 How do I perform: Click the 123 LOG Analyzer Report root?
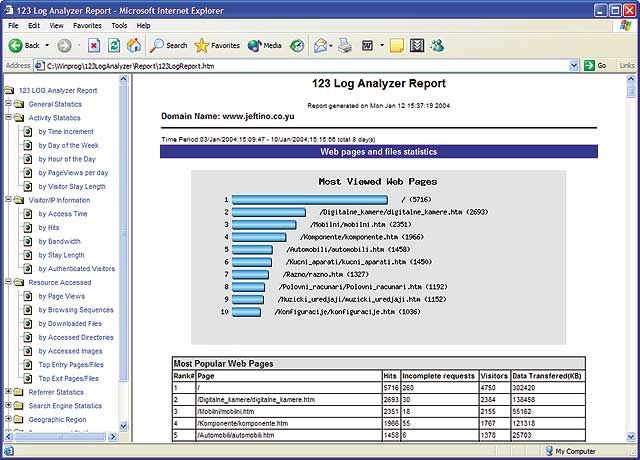[x=58, y=91]
